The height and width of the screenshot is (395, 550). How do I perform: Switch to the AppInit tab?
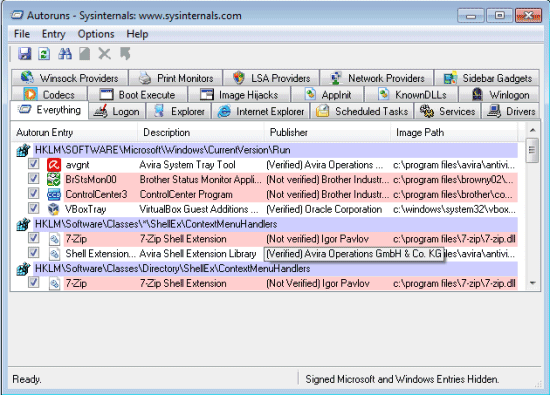point(328,95)
